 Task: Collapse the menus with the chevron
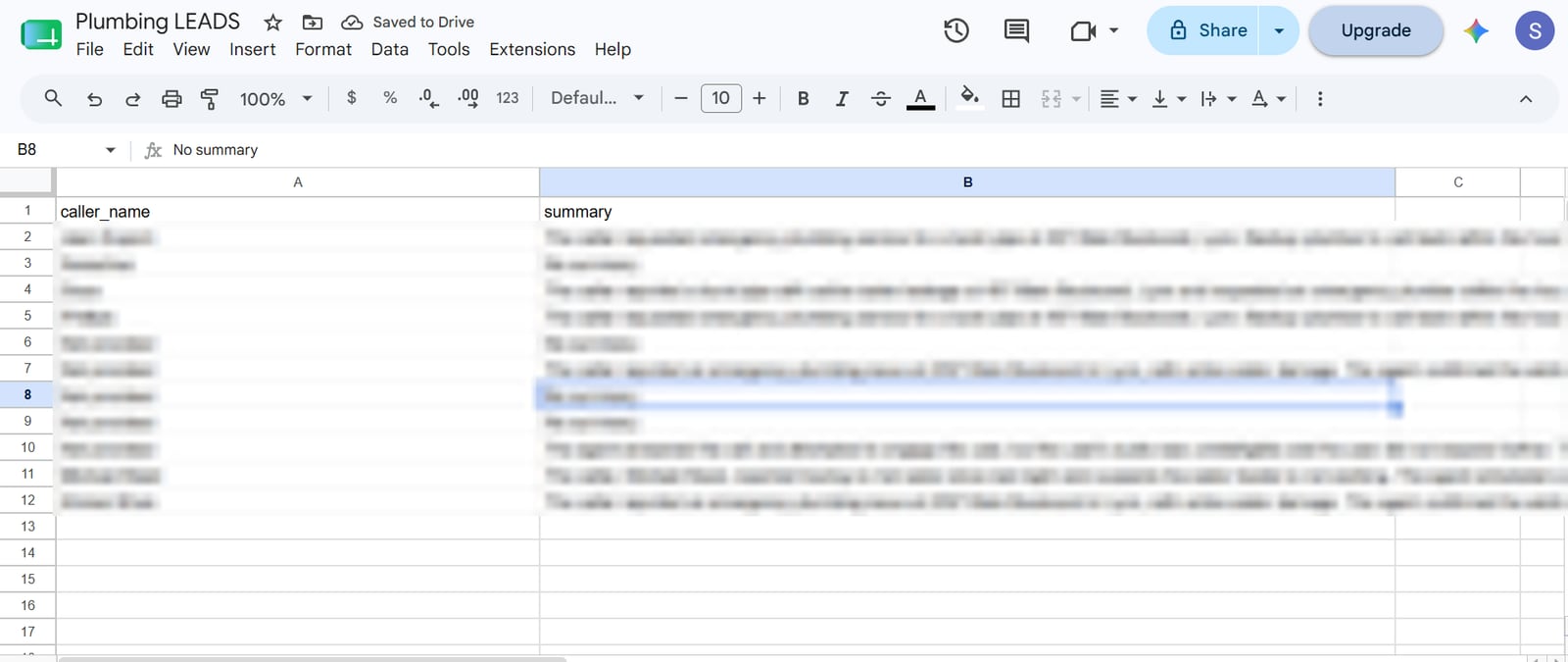tap(1526, 98)
